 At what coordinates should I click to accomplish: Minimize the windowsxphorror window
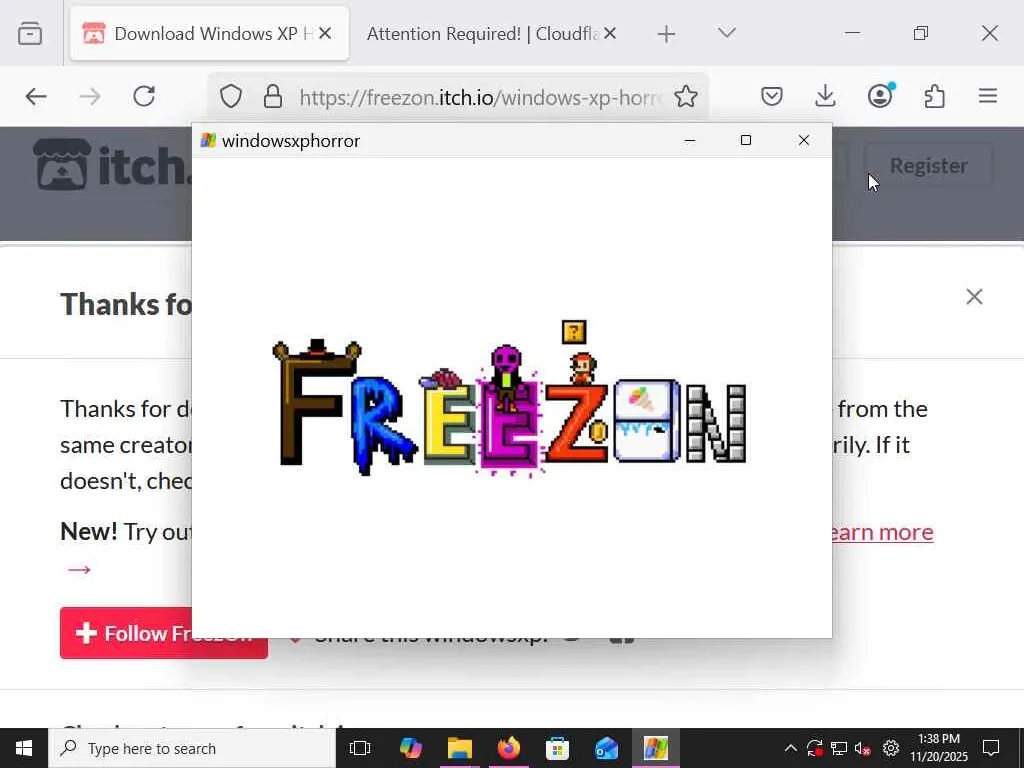[690, 140]
